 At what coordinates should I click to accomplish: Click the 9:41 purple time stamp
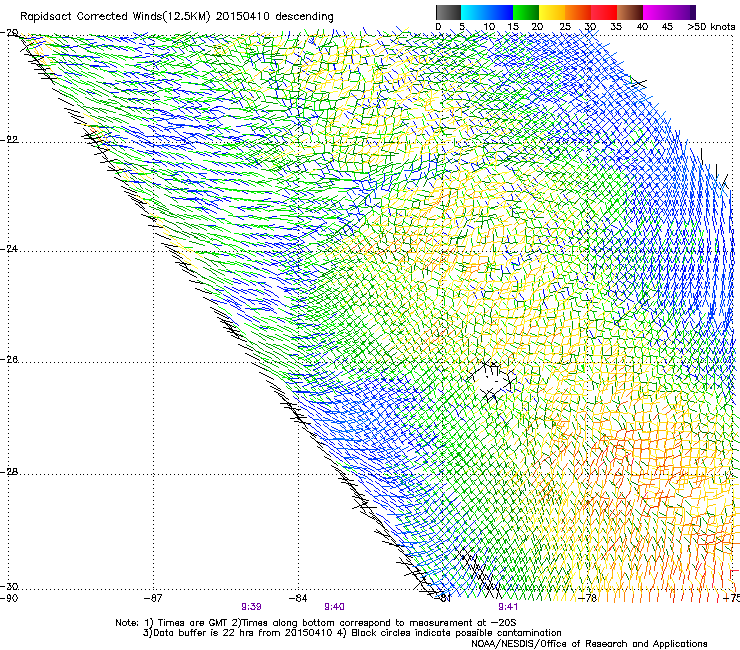click(x=508, y=607)
